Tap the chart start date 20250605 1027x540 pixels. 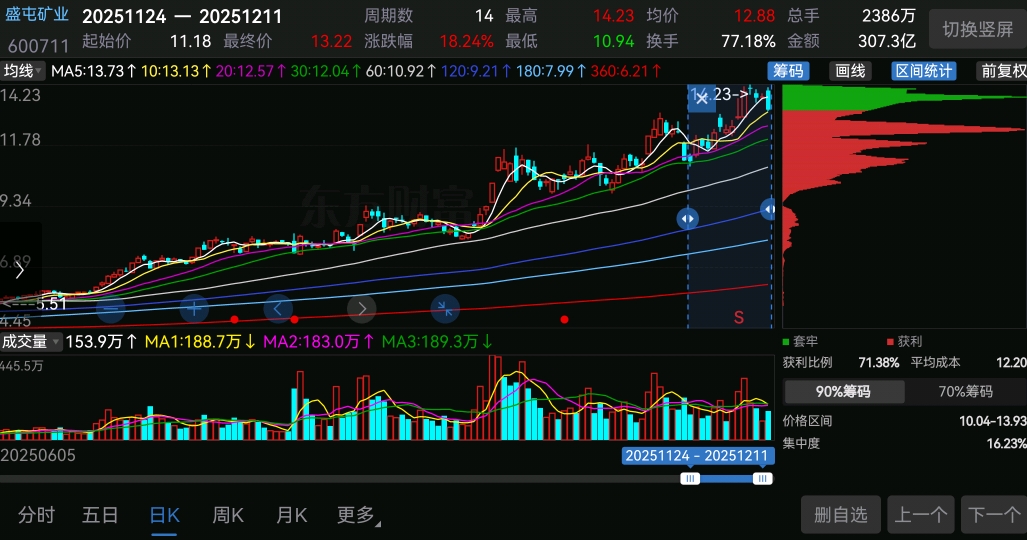tap(38, 455)
